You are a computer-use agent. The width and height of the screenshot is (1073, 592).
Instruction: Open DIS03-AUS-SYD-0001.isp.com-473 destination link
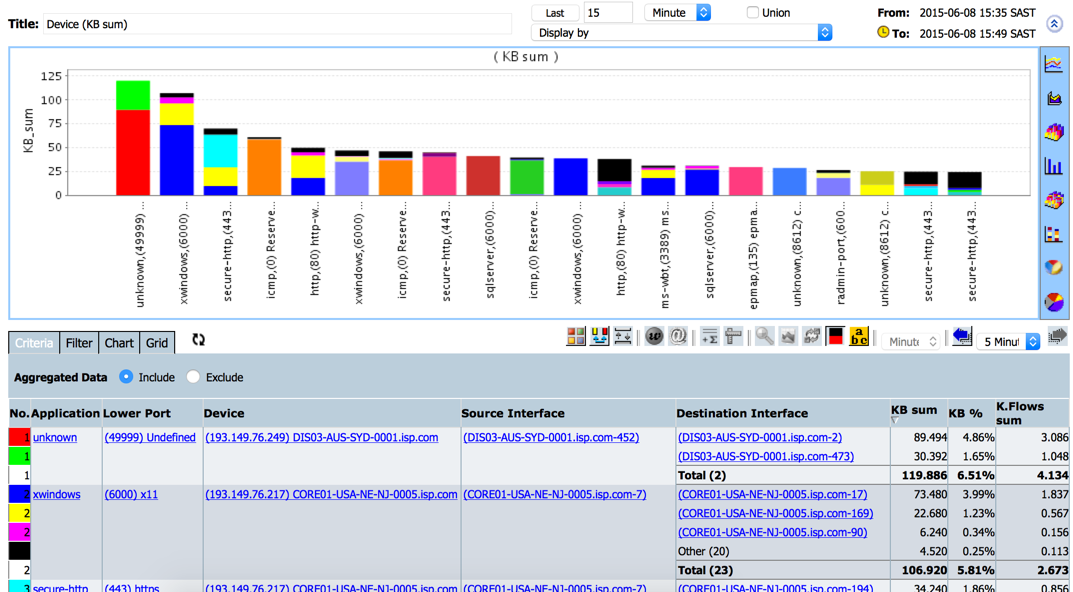(766, 456)
